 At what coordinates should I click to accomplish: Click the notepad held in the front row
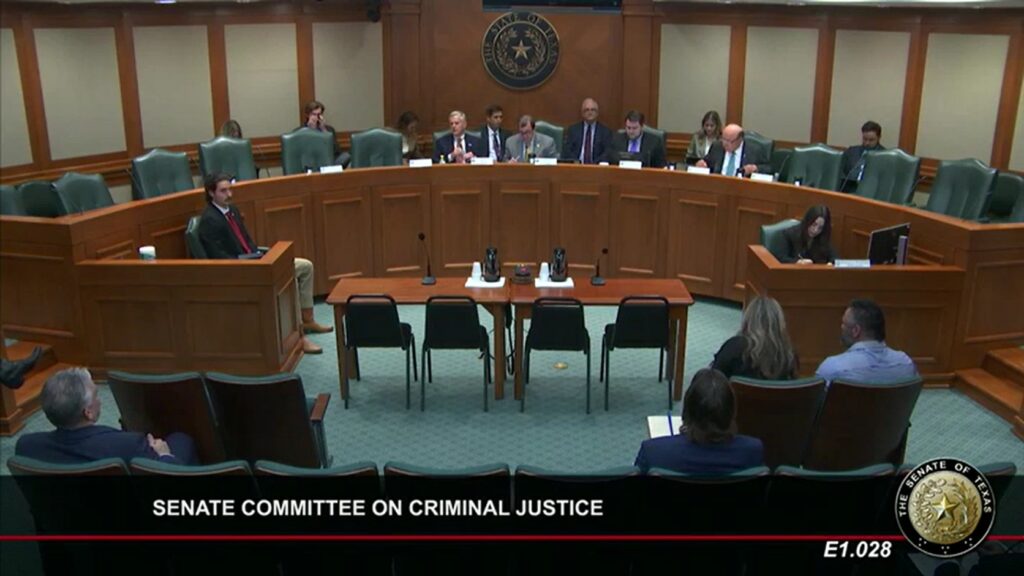tap(664, 426)
